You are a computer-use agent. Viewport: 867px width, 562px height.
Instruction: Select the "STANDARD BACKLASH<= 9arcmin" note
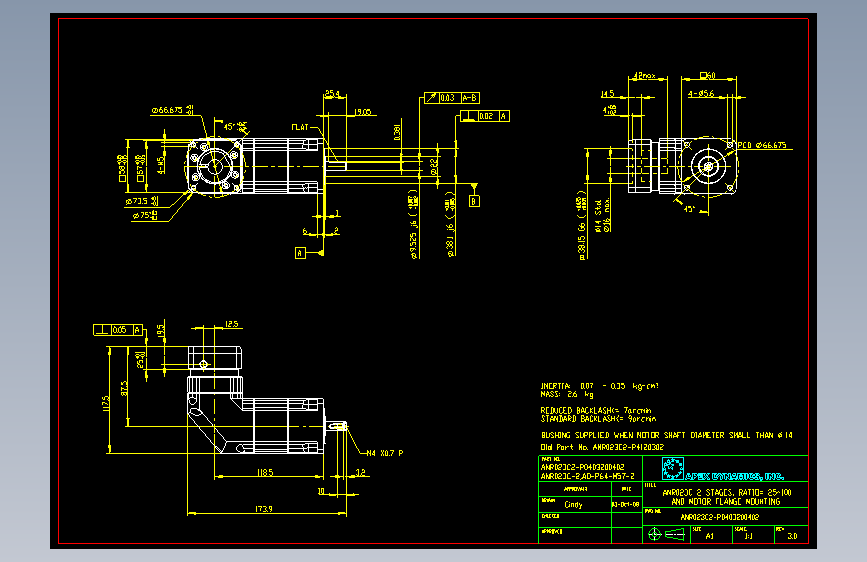click(598, 419)
